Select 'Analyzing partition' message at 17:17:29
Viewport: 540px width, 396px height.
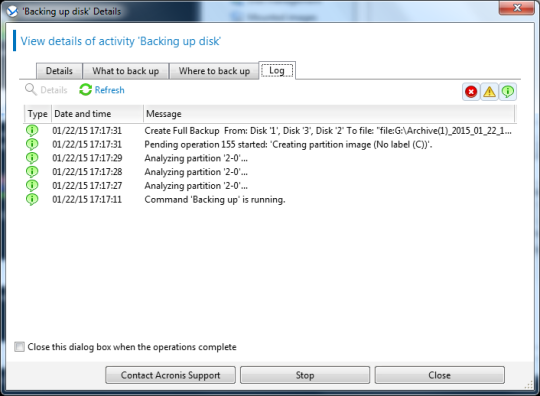click(196, 158)
